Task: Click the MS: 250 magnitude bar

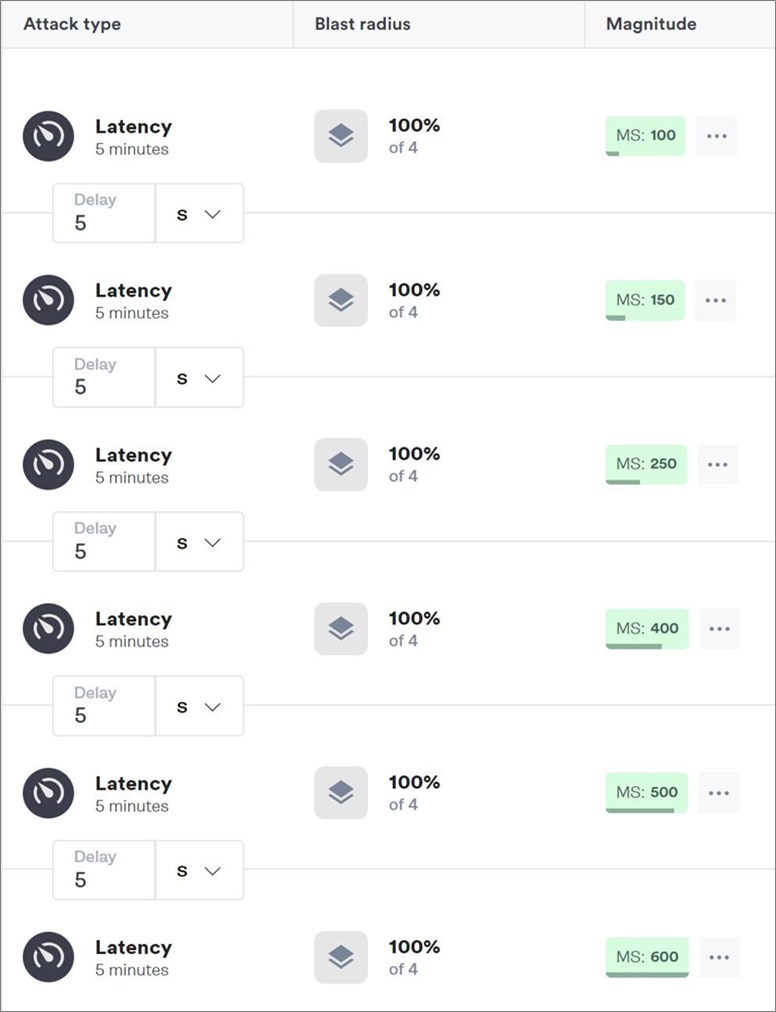Action: pos(646,465)
